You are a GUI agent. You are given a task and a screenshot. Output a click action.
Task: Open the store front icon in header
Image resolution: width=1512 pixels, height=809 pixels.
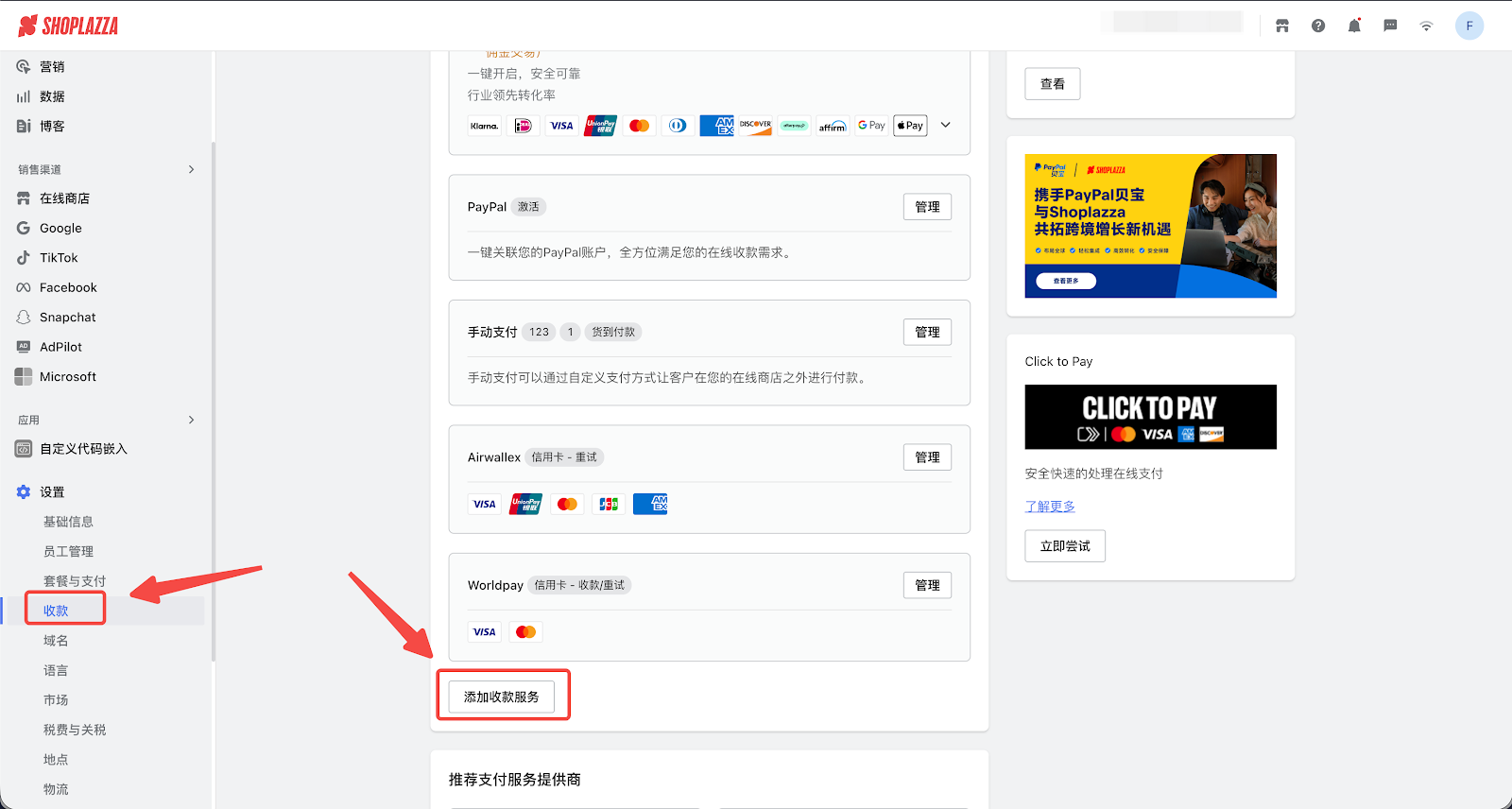pos(1282,26)
